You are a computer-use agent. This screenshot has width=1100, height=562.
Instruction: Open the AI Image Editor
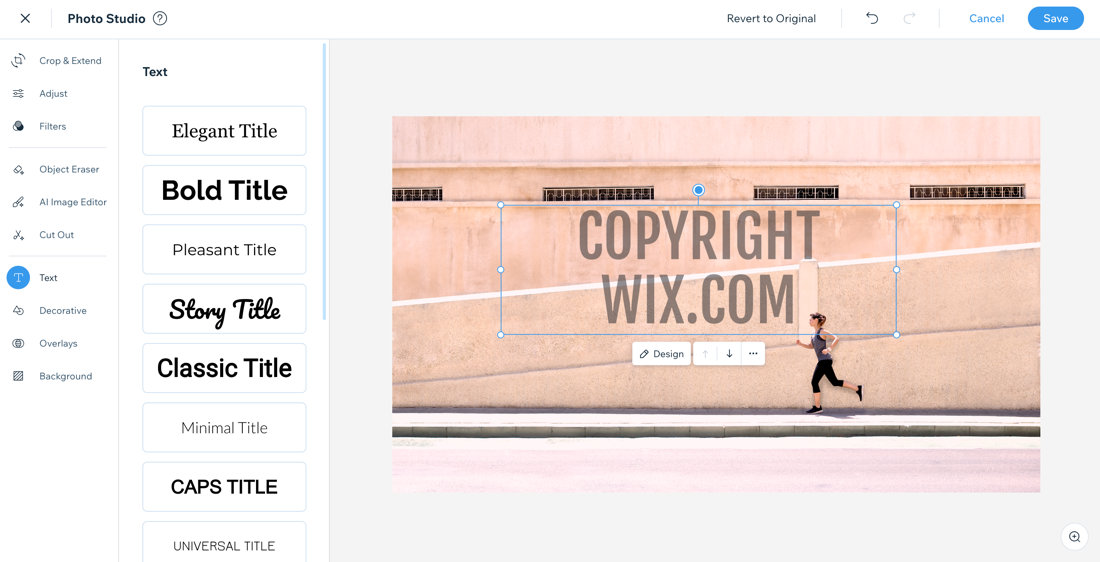60,202
